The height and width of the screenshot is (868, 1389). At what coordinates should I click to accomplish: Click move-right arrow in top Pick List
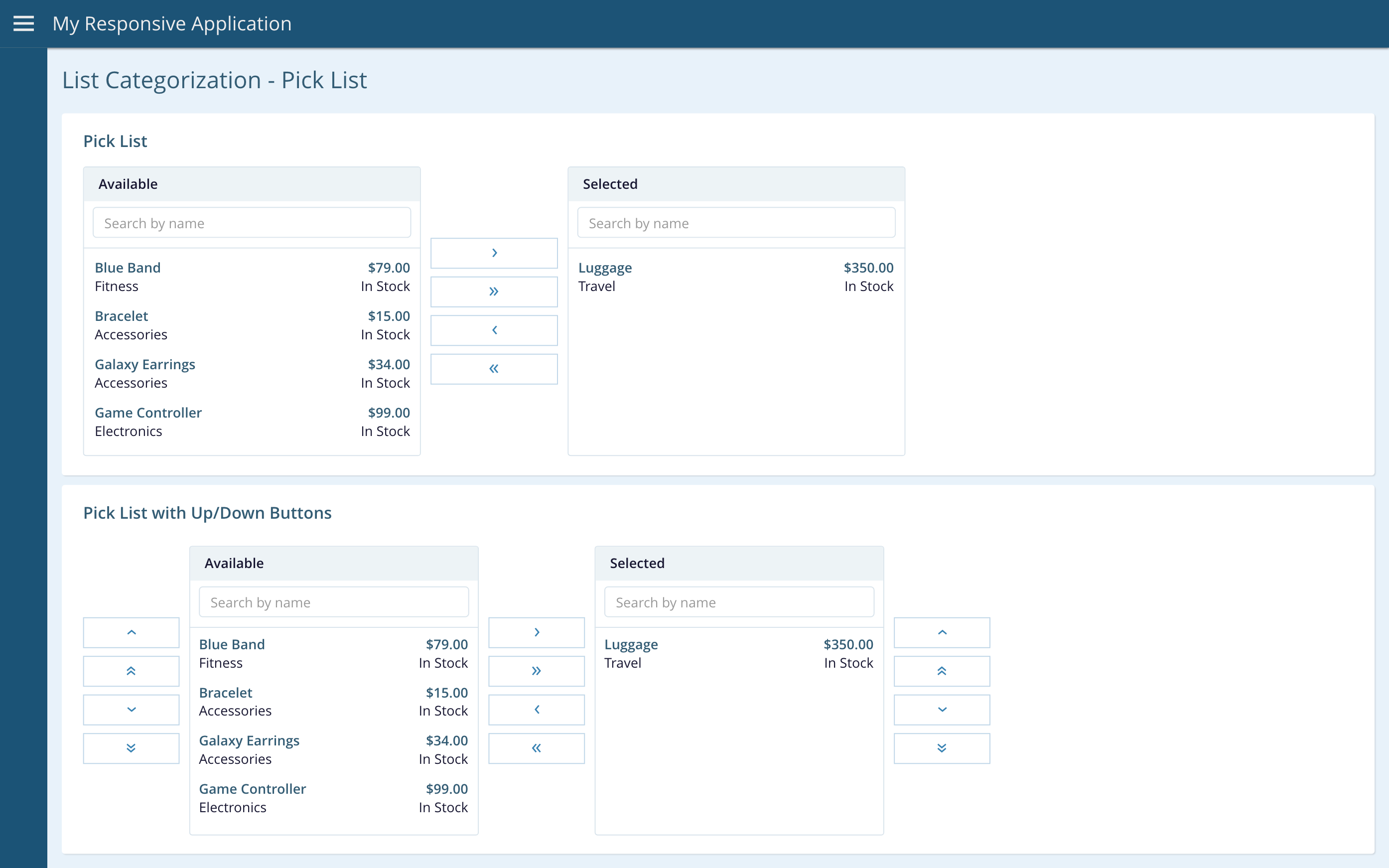(494, 253)
